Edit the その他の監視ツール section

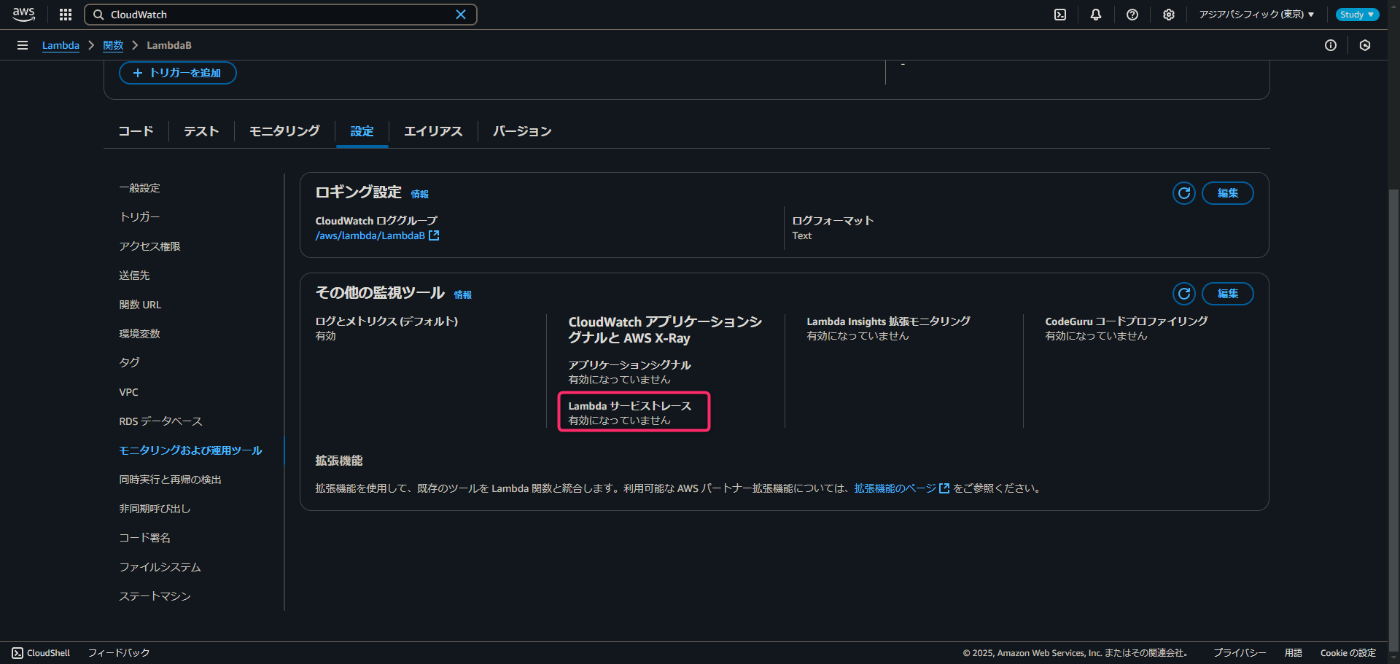pos(1228,293)
